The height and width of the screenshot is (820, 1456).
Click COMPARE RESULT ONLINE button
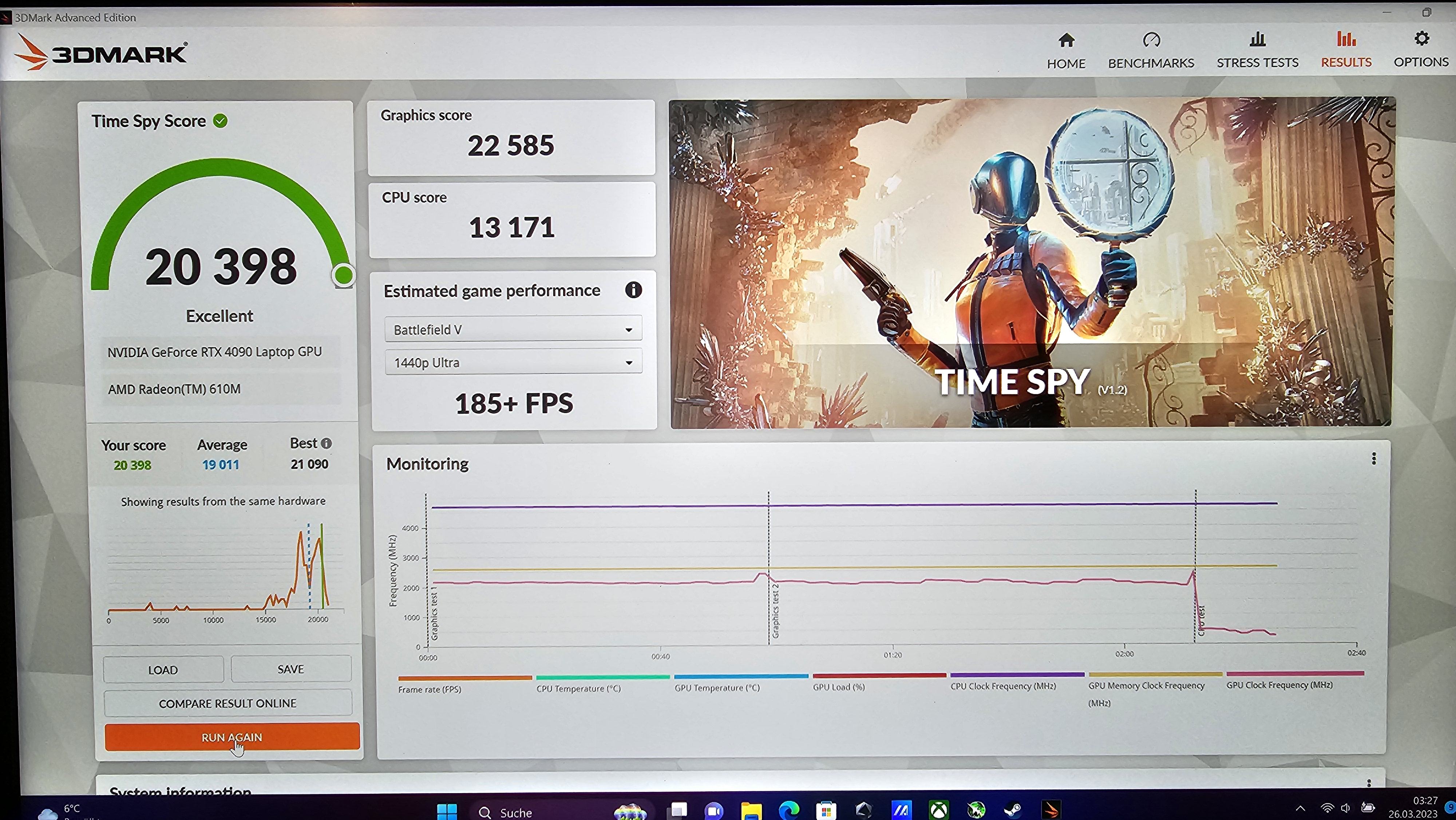(228, 703)
